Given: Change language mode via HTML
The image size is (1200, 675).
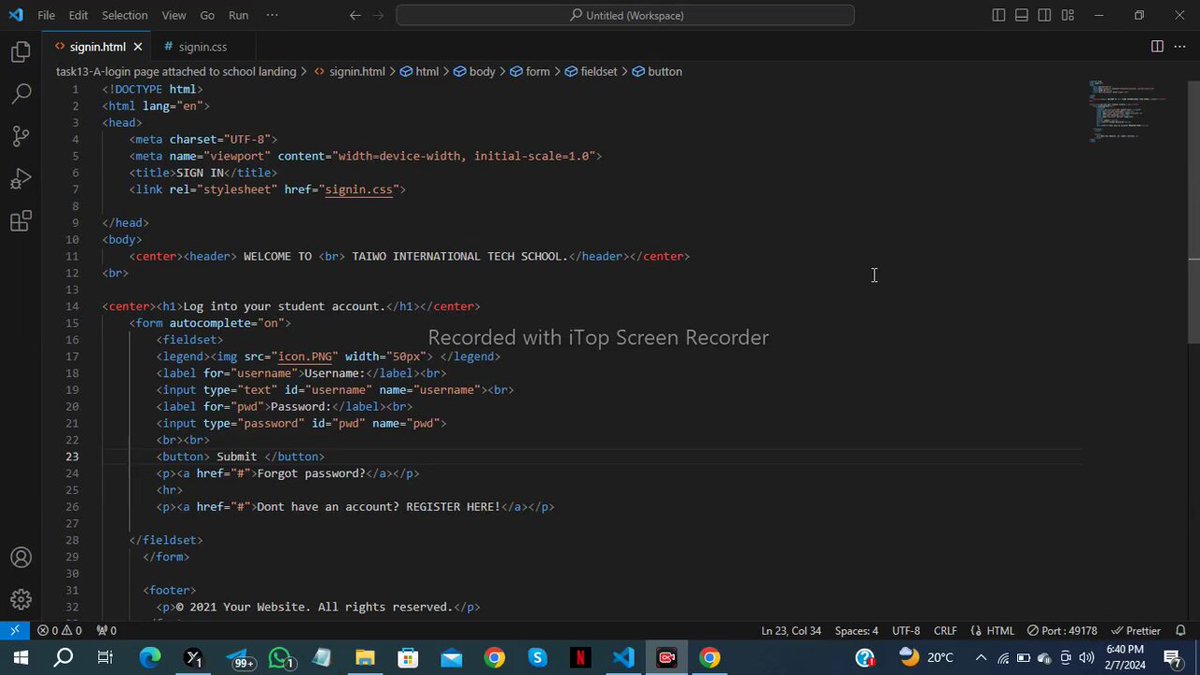Looking at the screenshot, I should [993, 631].
